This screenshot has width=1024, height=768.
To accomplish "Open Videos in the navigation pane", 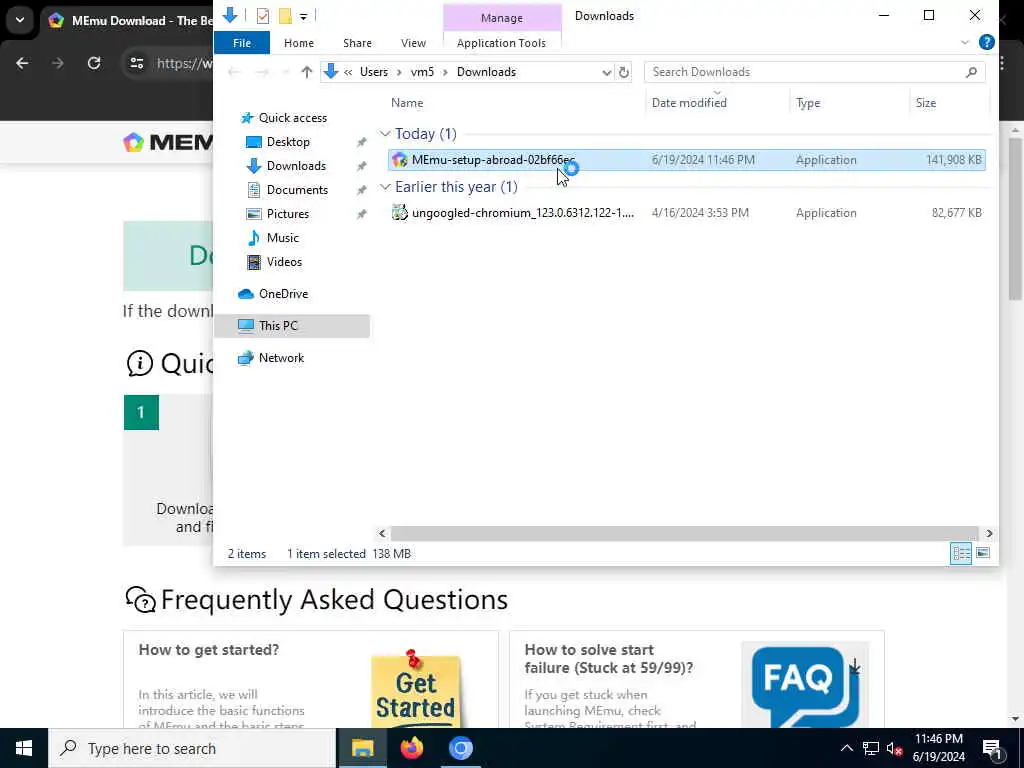I will [x=284, y=262].
